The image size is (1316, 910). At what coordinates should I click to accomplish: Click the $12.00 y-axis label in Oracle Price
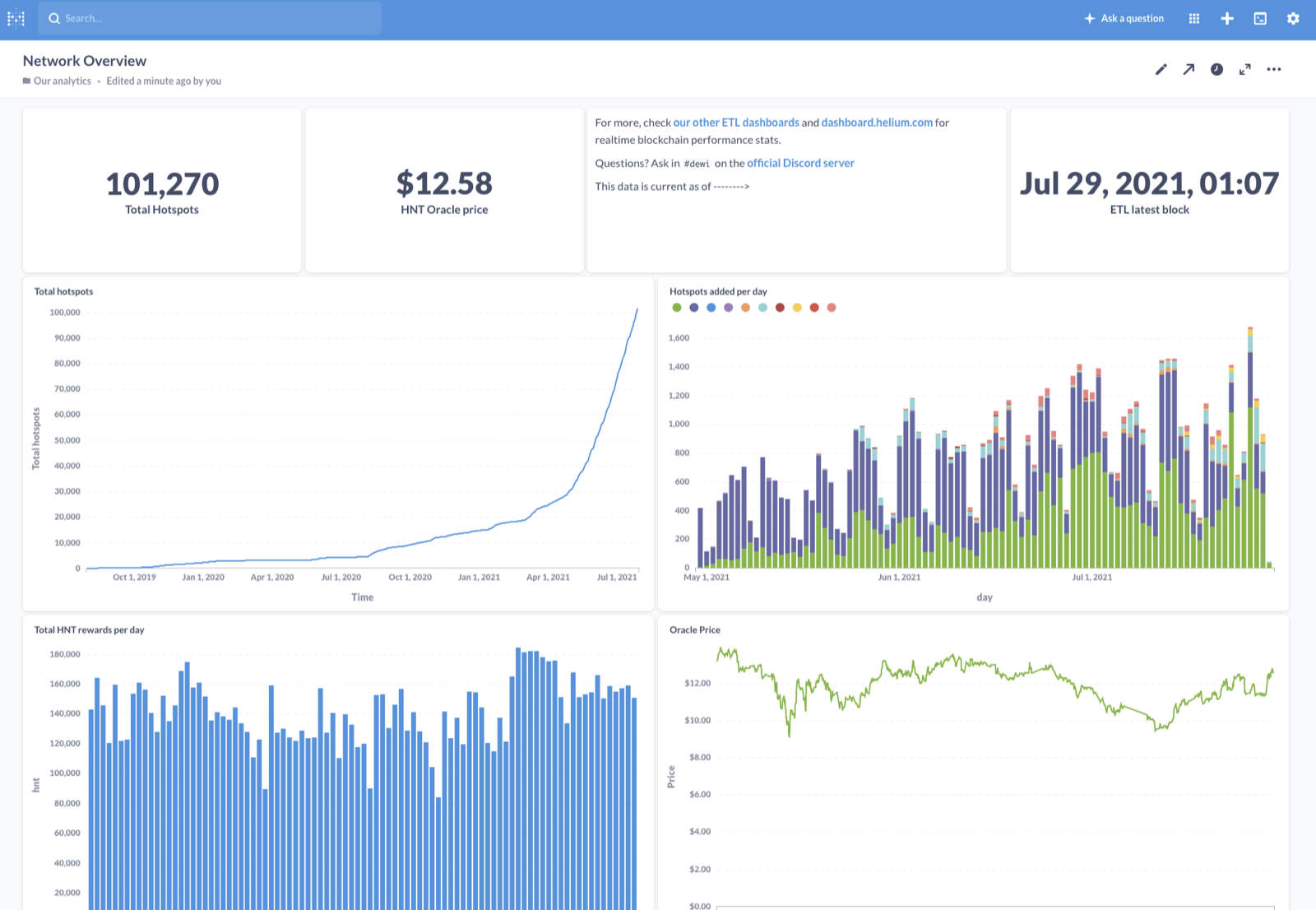tap(697, 683)
